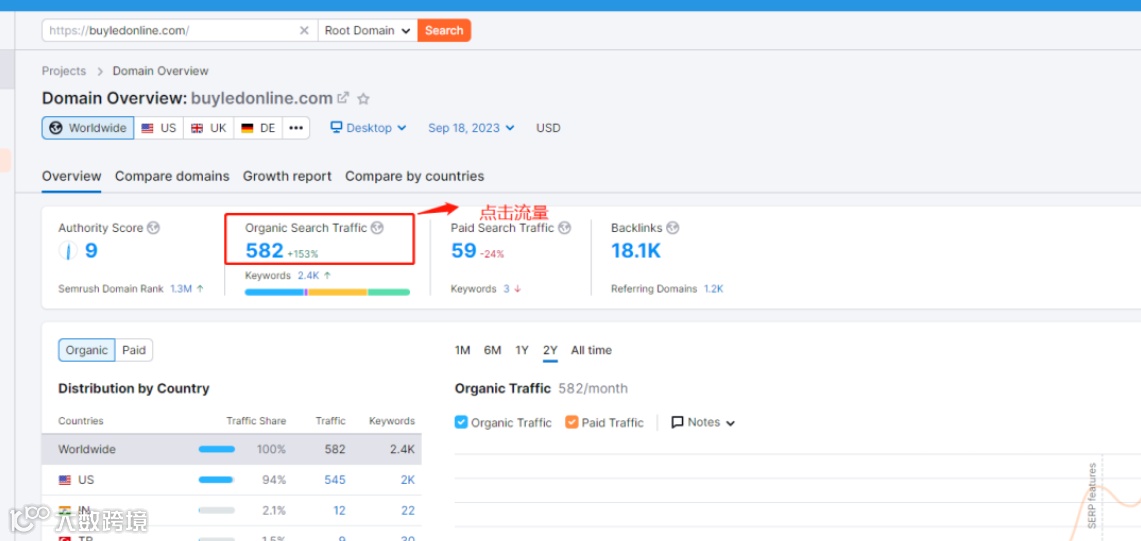Select 1Y time range
Screen dimensions: 1141x541
(522, 350)
